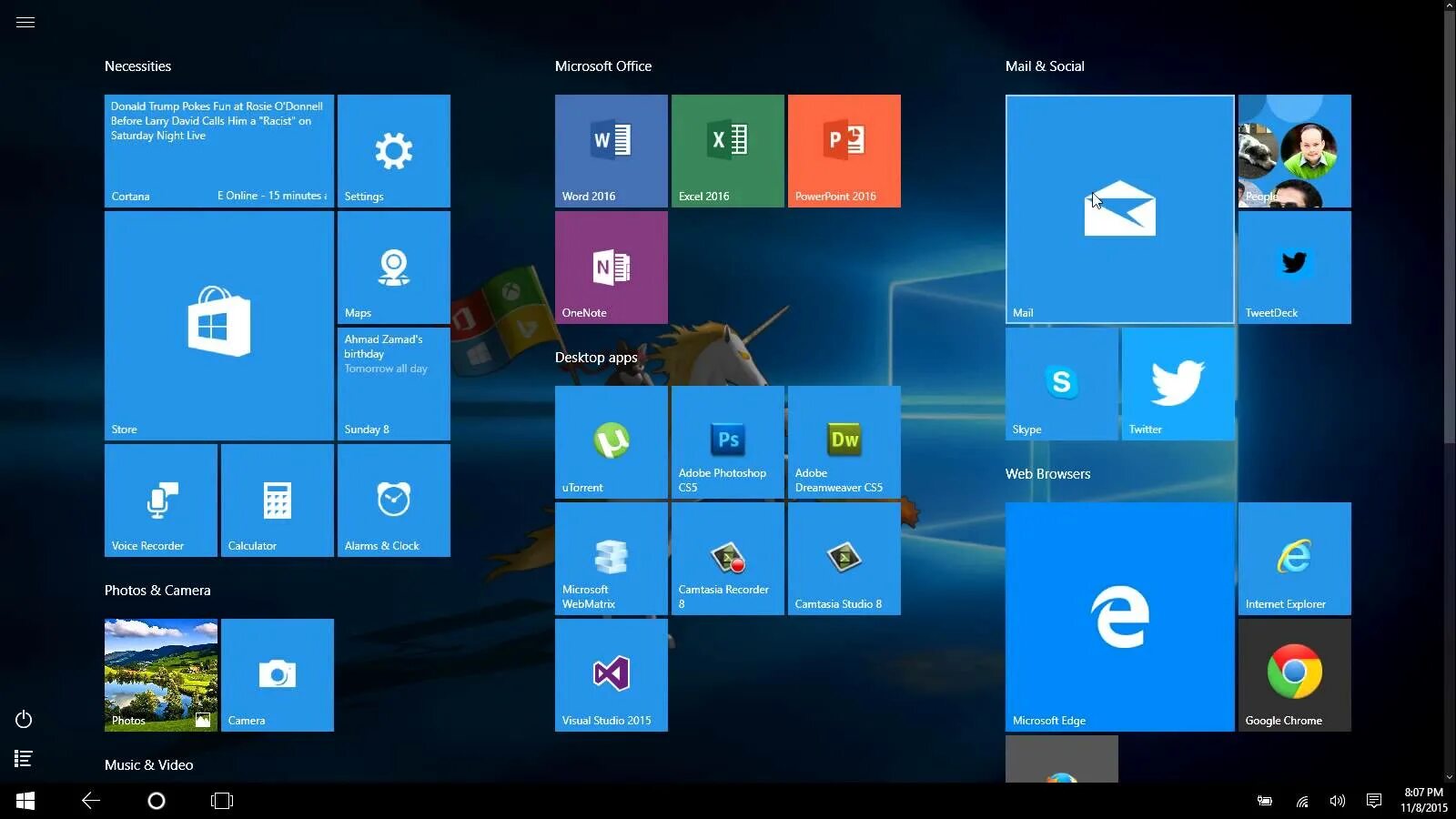Select the Music & Video group heading

(148, 765)
